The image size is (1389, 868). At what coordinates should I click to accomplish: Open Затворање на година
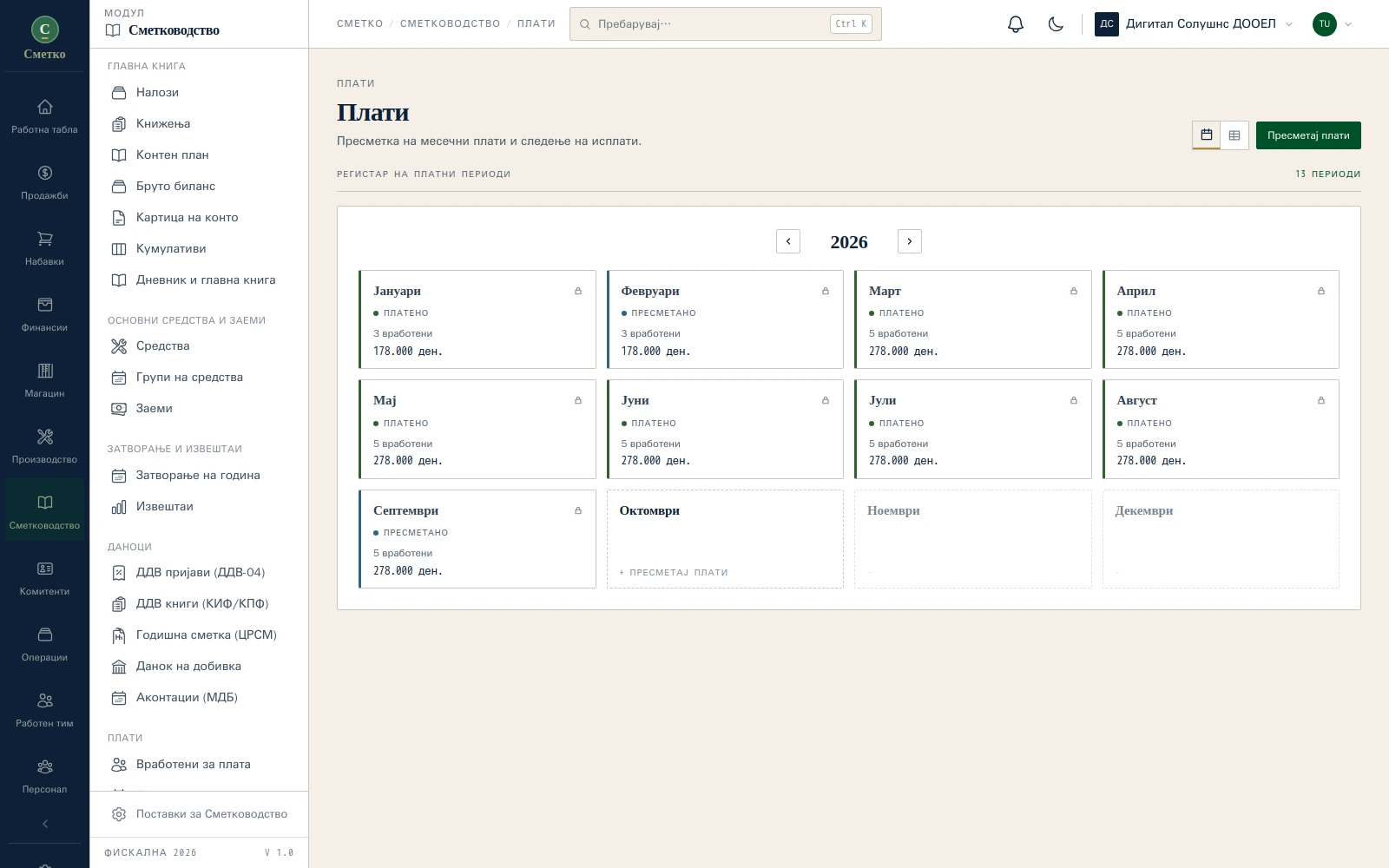199,475
